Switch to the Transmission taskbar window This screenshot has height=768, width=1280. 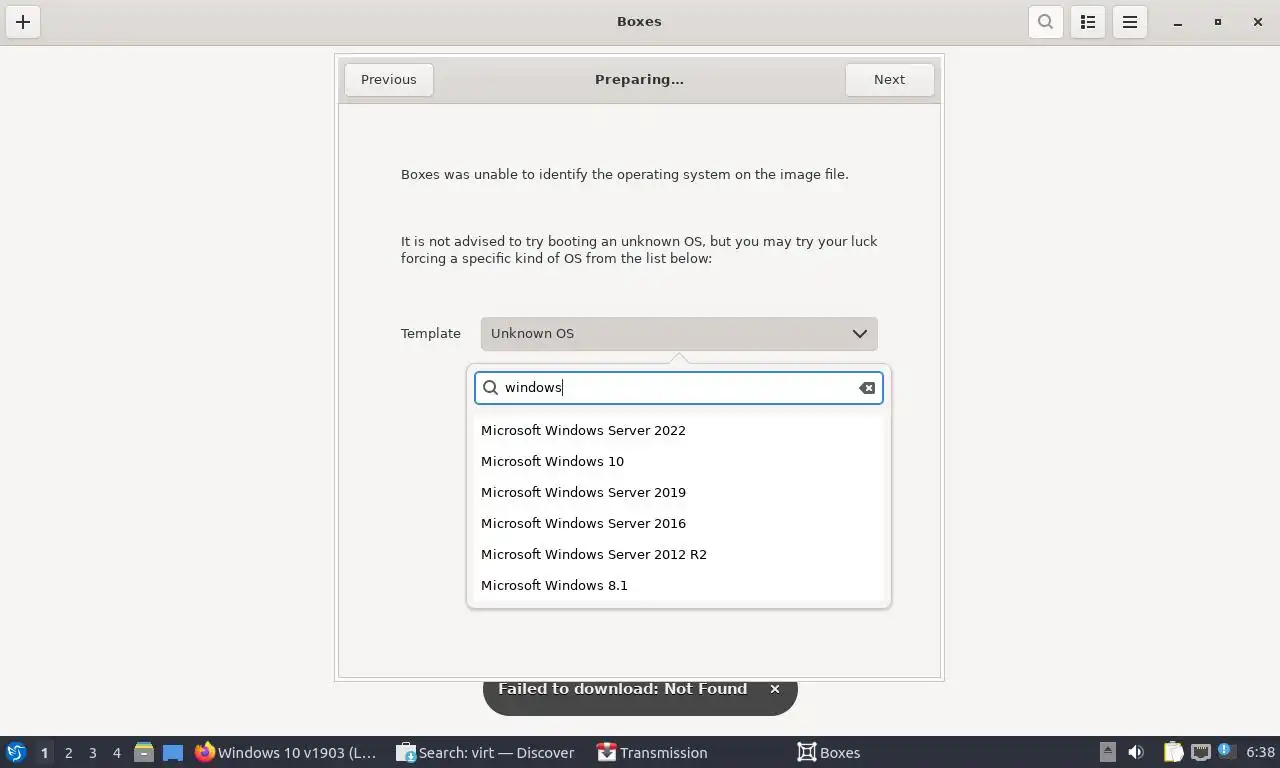(x=691, y=753)
